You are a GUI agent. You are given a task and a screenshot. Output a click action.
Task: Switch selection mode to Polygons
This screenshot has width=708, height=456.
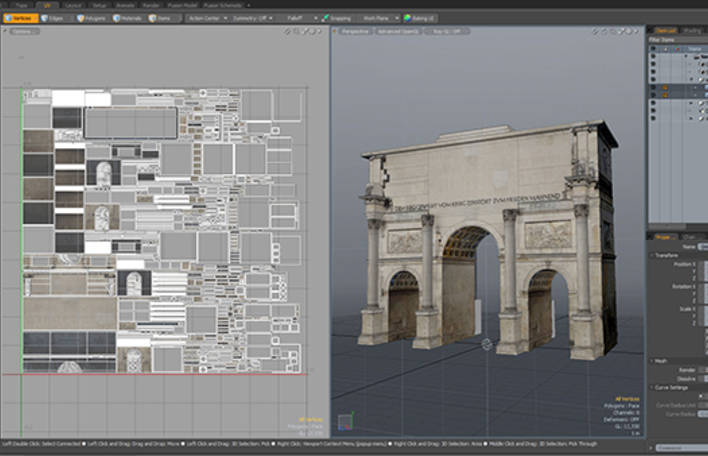[x=91, y=19]
